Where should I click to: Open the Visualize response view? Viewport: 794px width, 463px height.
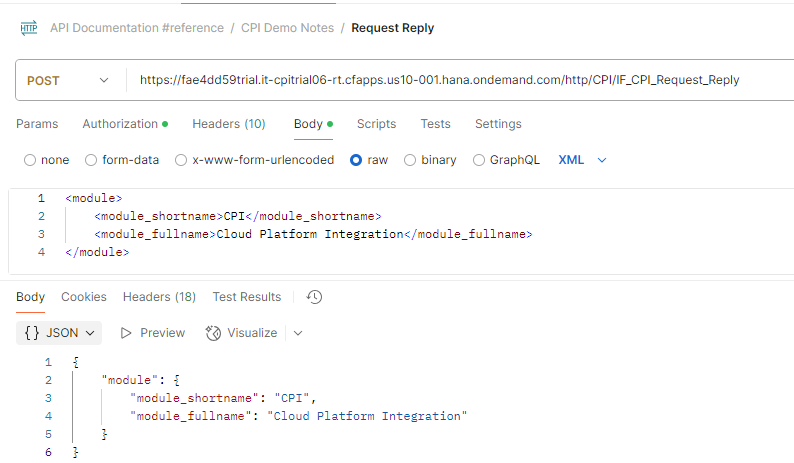(242, 333)
